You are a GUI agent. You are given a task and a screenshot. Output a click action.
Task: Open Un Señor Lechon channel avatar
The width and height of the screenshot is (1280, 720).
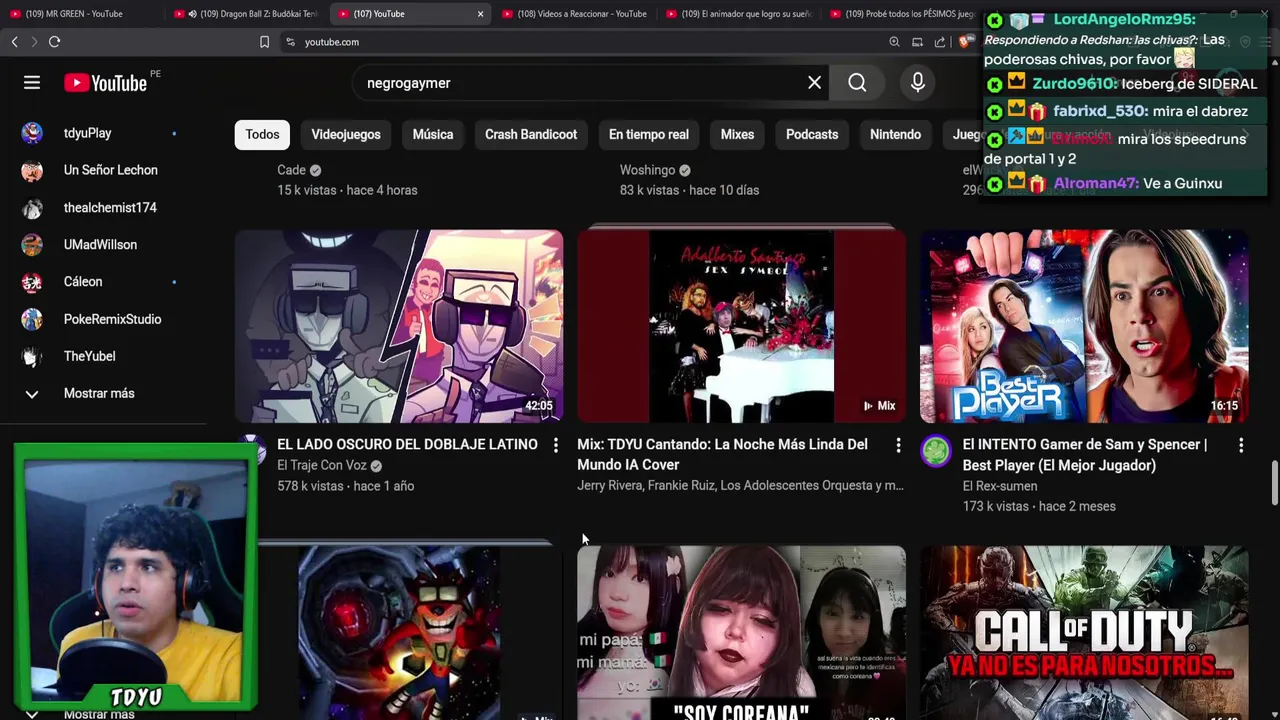(32, 170)
